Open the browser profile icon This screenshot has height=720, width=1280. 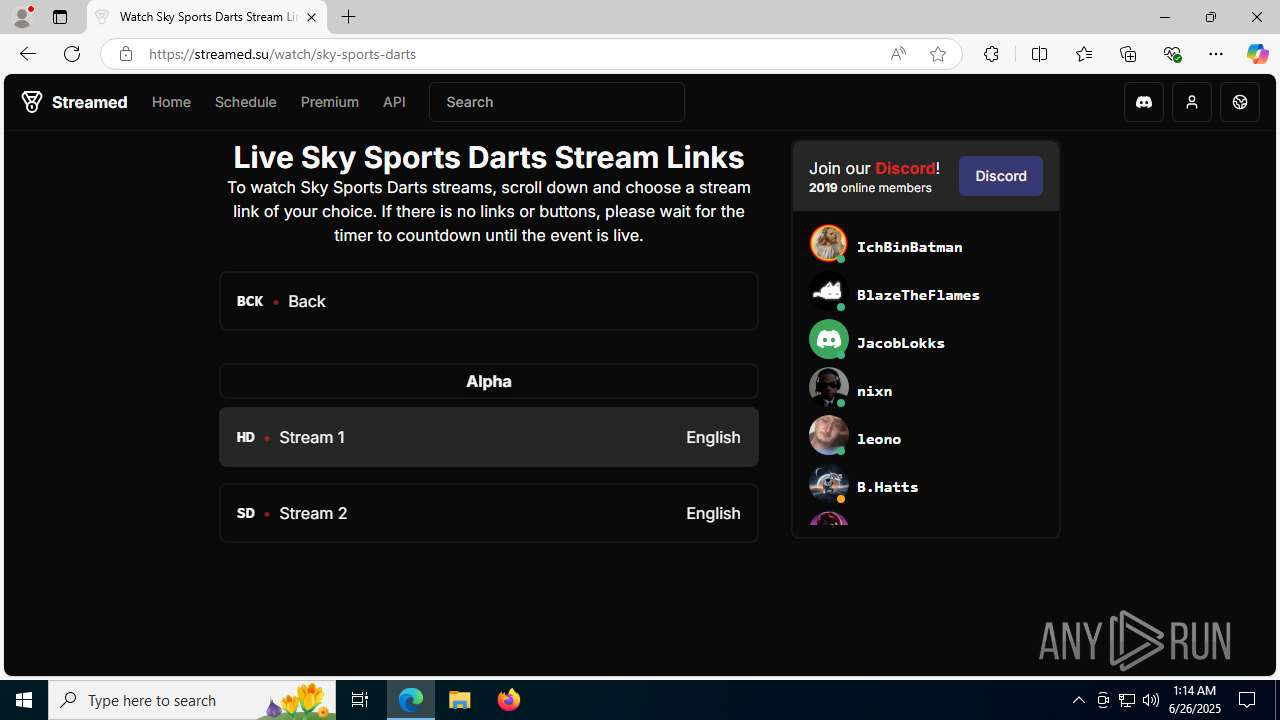pos(22,17)
